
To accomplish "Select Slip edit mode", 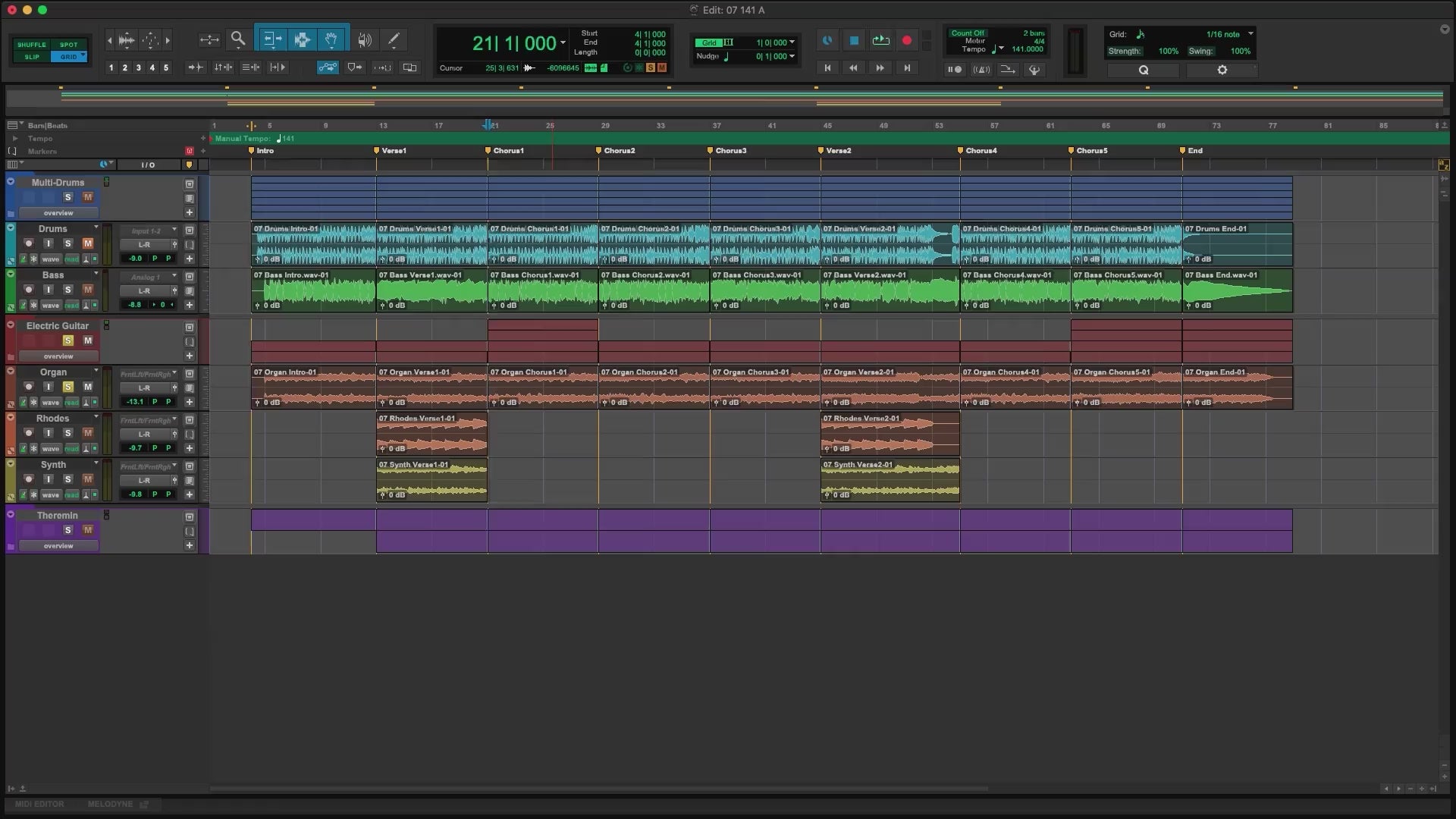I will point(31,57).
